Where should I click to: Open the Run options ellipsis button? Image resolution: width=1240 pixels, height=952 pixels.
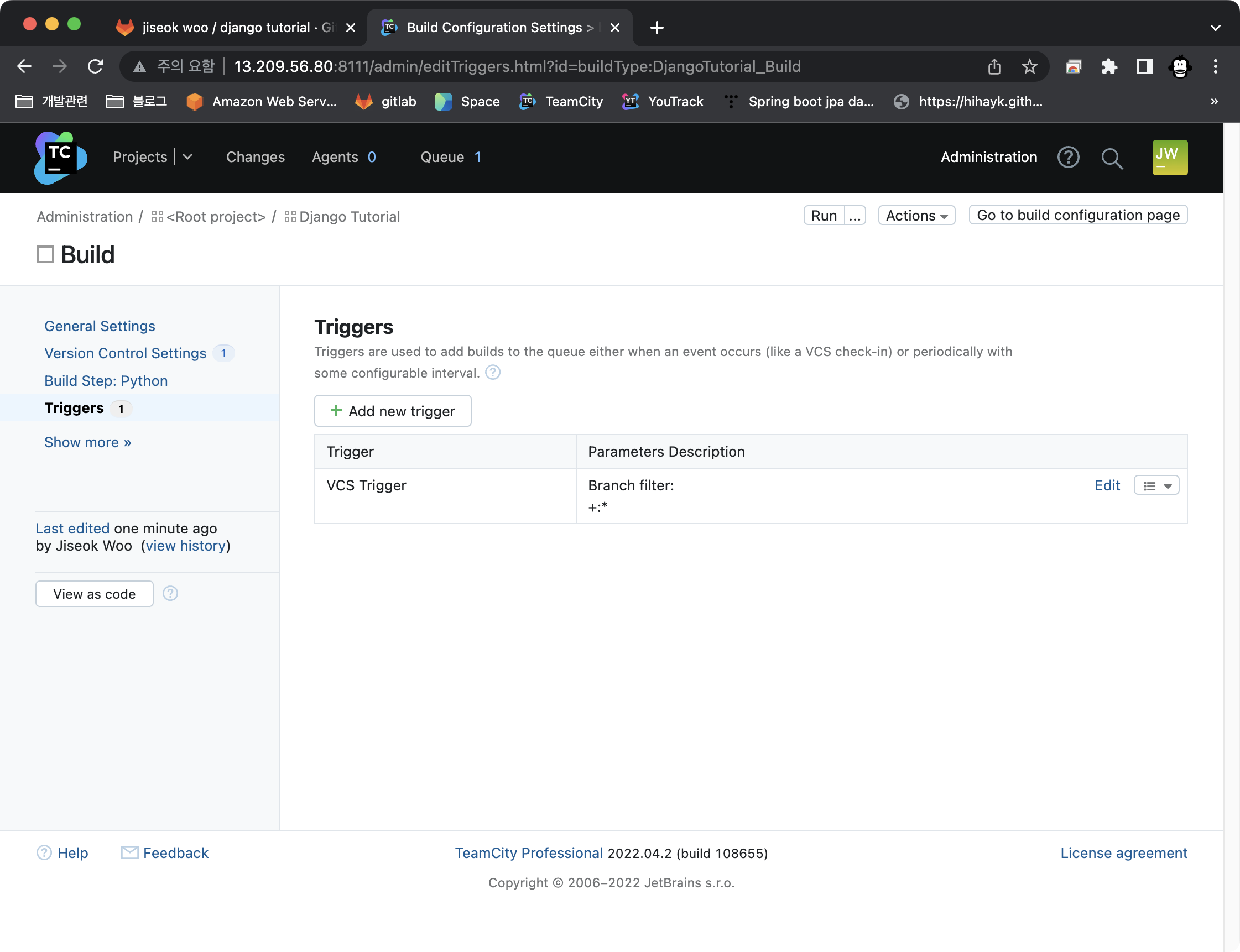[x=855, y=216]
